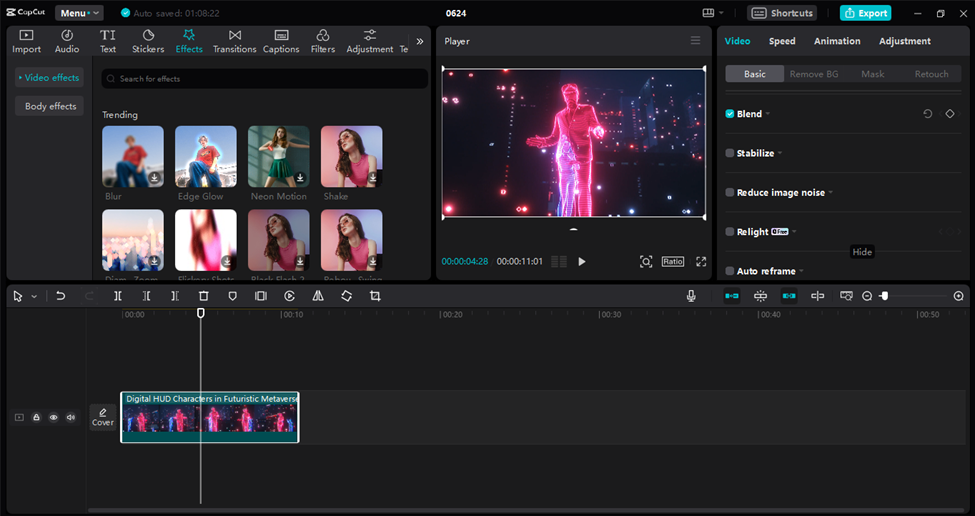Viewport: 975px width, 516px height.
Task: Open the Audio library tab
Action: [67, 41]
